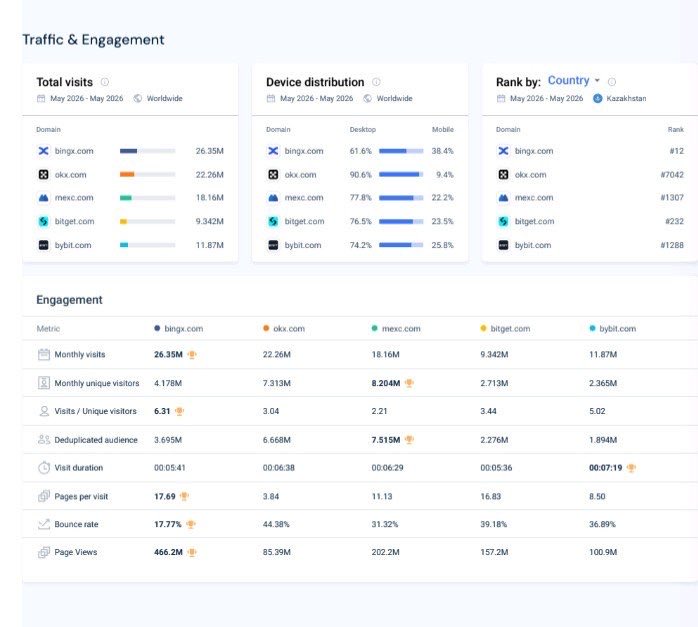Click mexc.com logo in Device distribution

pyautogui.click(x=273, y=198)
